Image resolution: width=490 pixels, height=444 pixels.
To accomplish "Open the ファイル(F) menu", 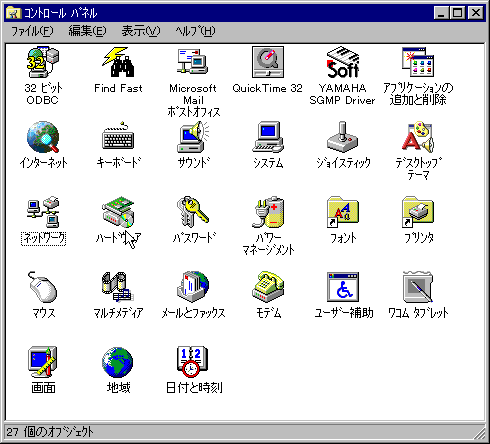I will 32,31.
